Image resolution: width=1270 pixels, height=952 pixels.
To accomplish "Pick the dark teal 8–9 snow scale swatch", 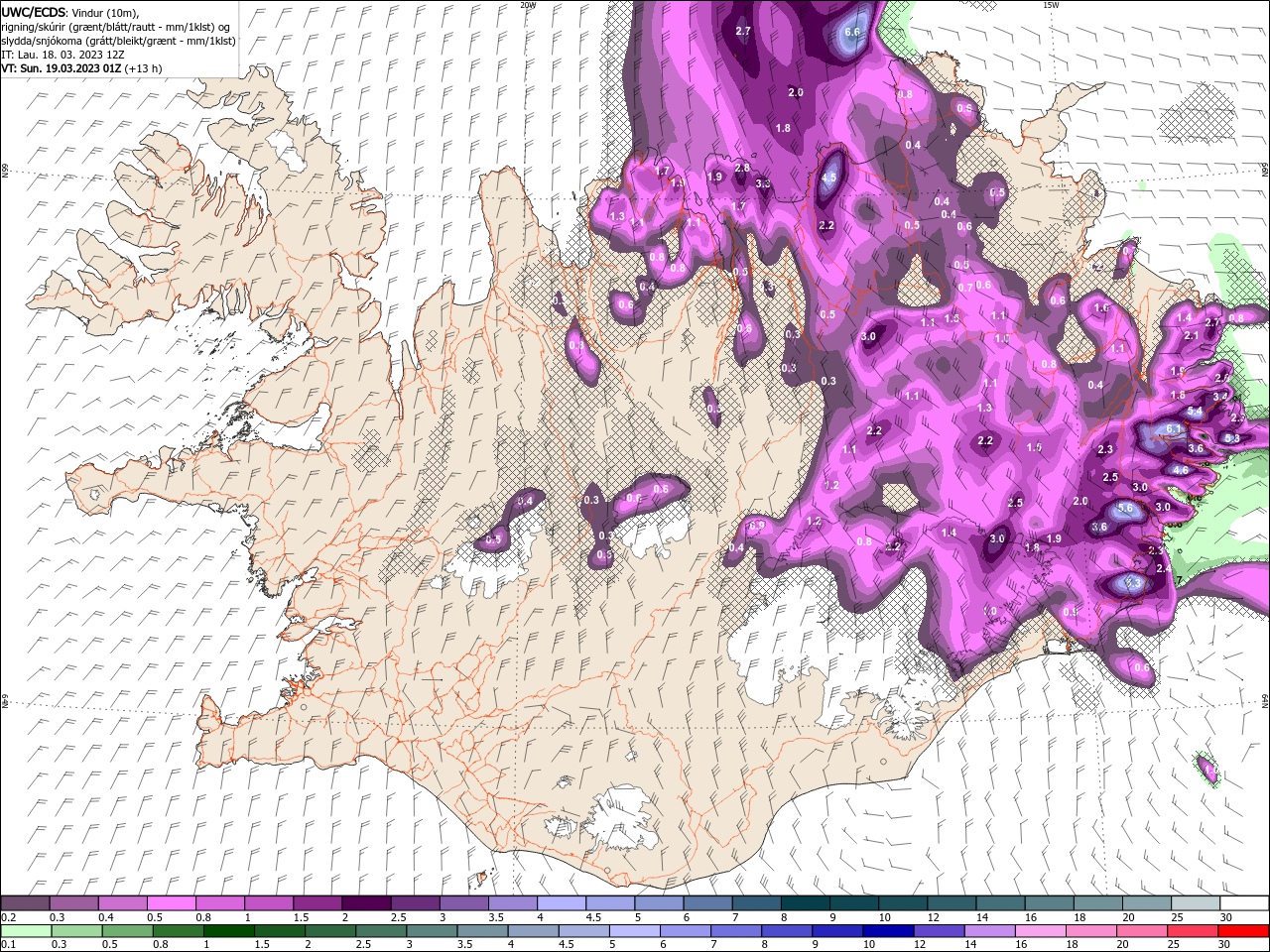I will (x=806, y=903).
